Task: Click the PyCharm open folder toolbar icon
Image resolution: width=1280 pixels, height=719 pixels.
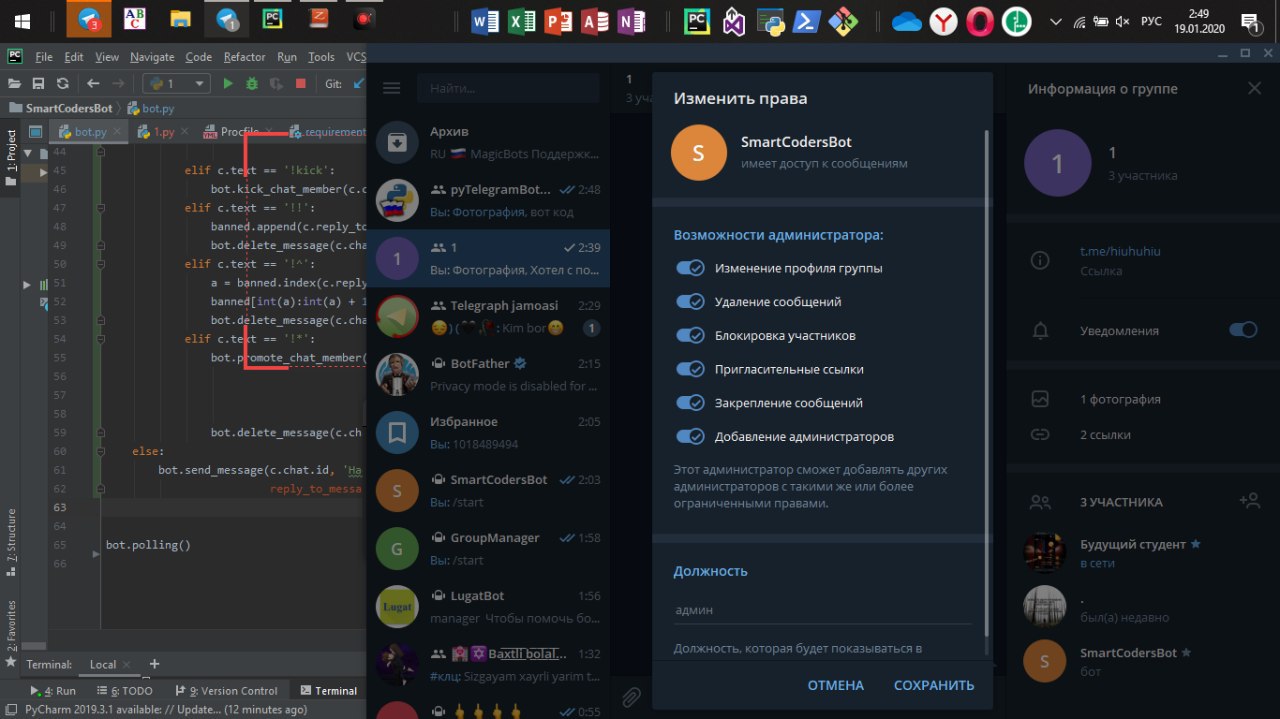Action: [x=14, y=84]
